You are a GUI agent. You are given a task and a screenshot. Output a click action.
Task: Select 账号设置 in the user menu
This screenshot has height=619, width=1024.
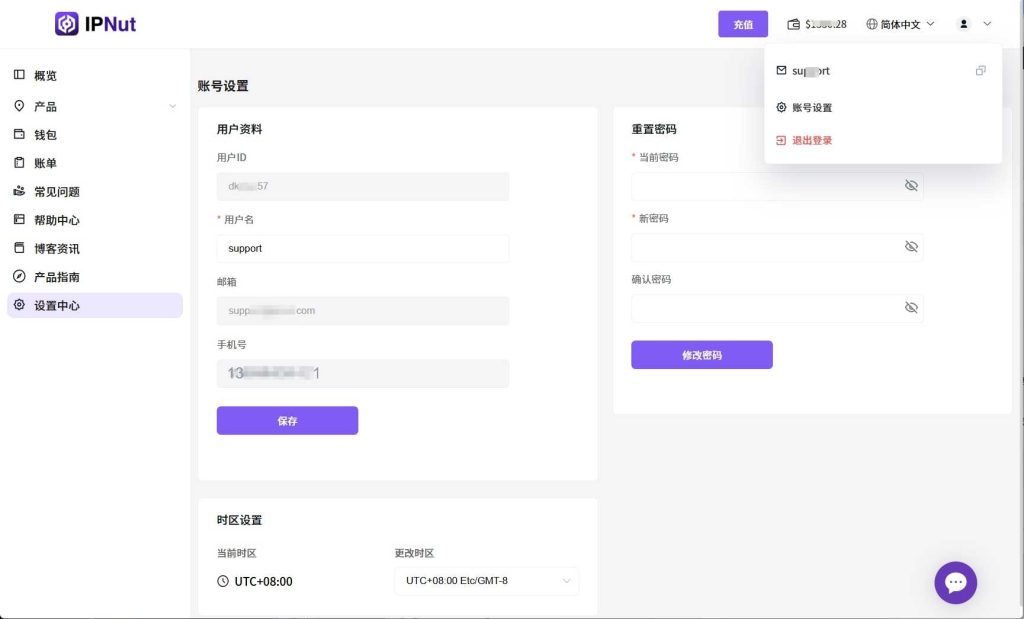coord(811,108)
